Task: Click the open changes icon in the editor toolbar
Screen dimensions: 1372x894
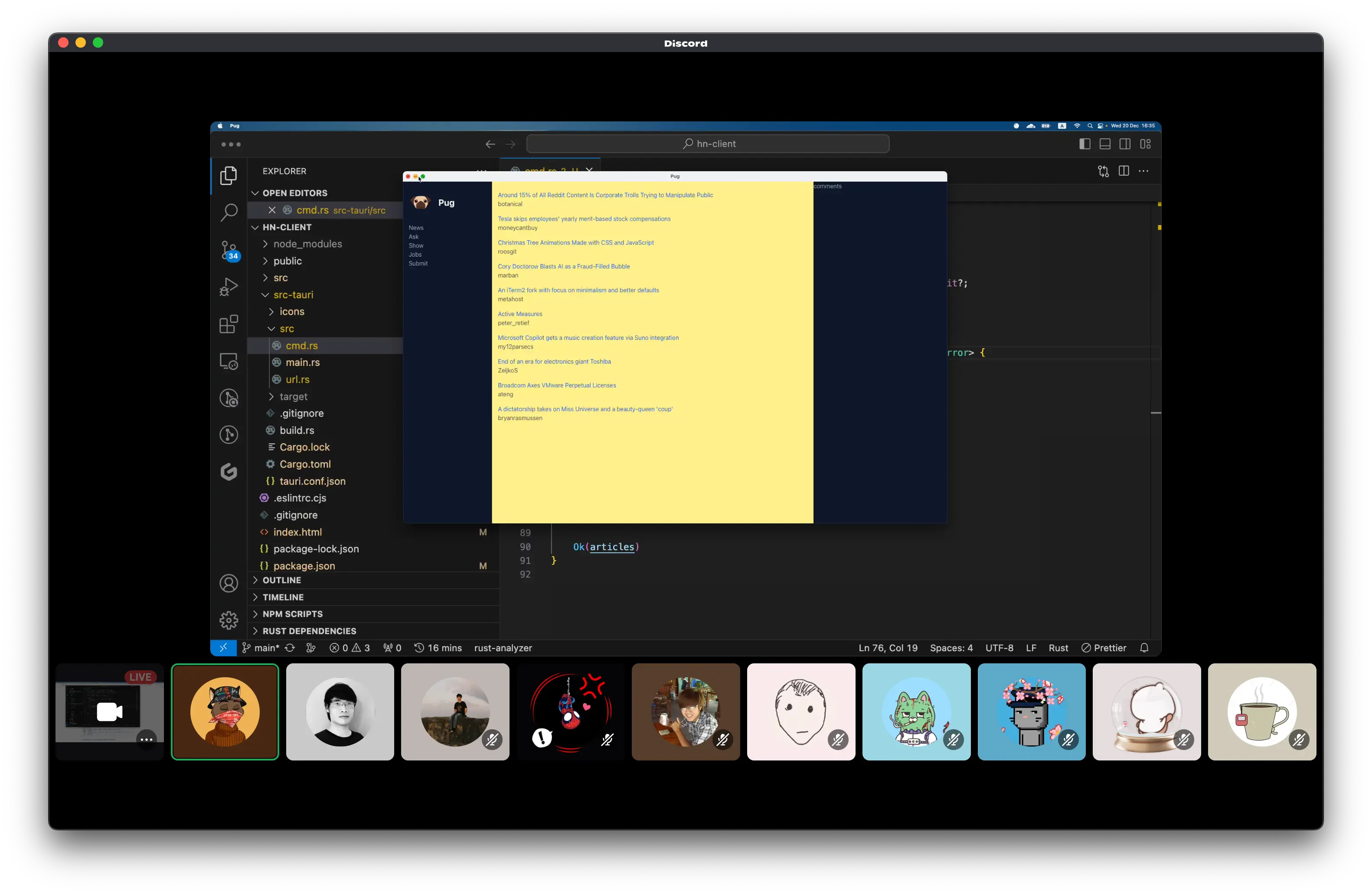Action: click(x=1103, y=171)
